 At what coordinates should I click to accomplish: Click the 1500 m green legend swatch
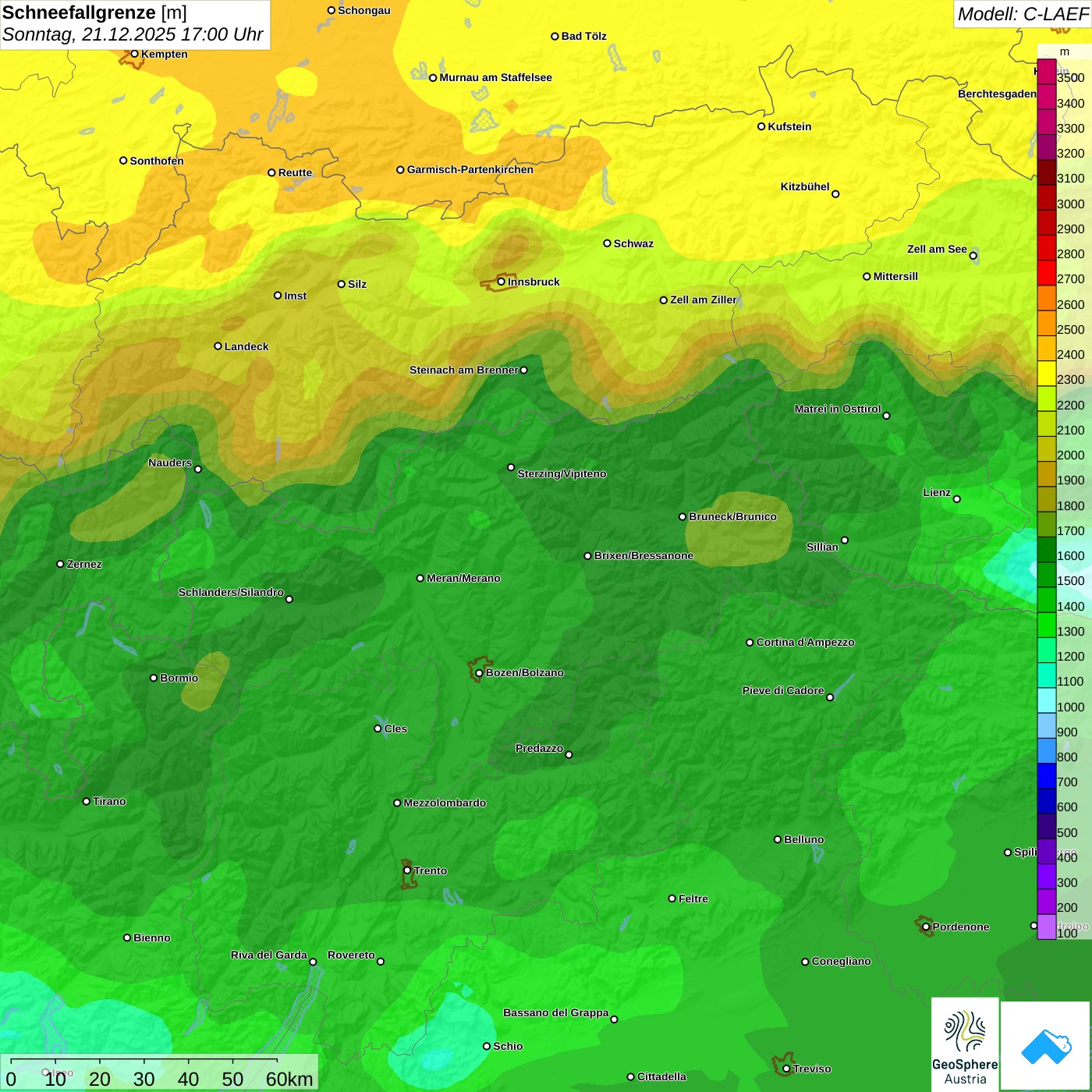tap(1047, 575)
